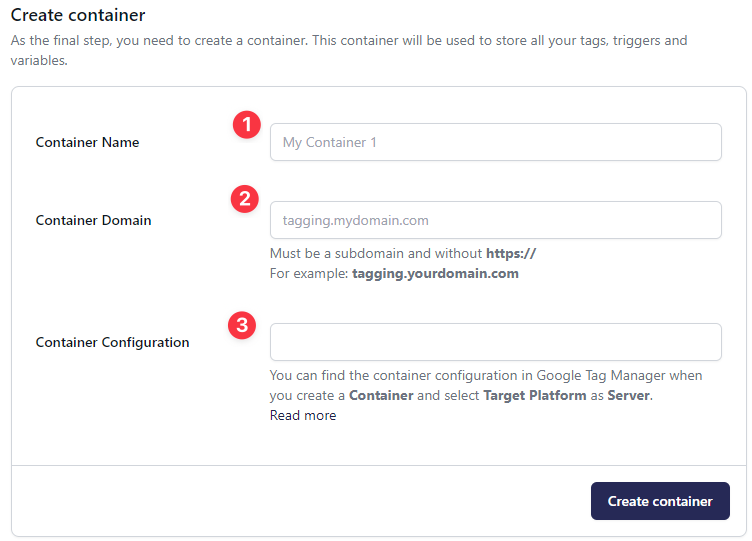Viewport: 752px width, 541px height.
Task: Focus the Container Domain input field
Action: (495, 220)
